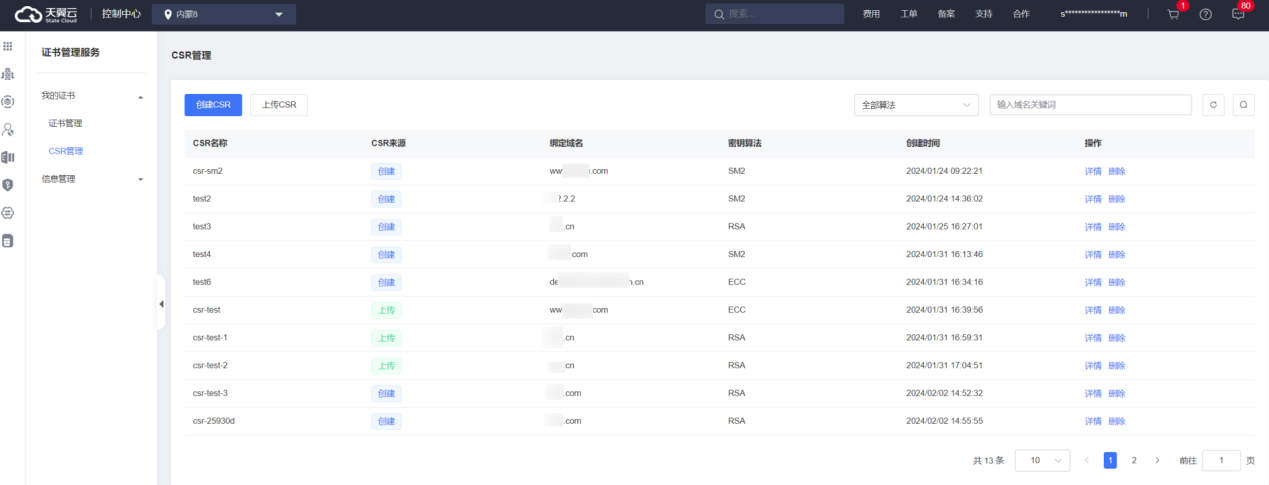Viewport: 1269px width, 485px height.
Task: Select CSR管理 in the side menu
Action: (x=66, y=151)
